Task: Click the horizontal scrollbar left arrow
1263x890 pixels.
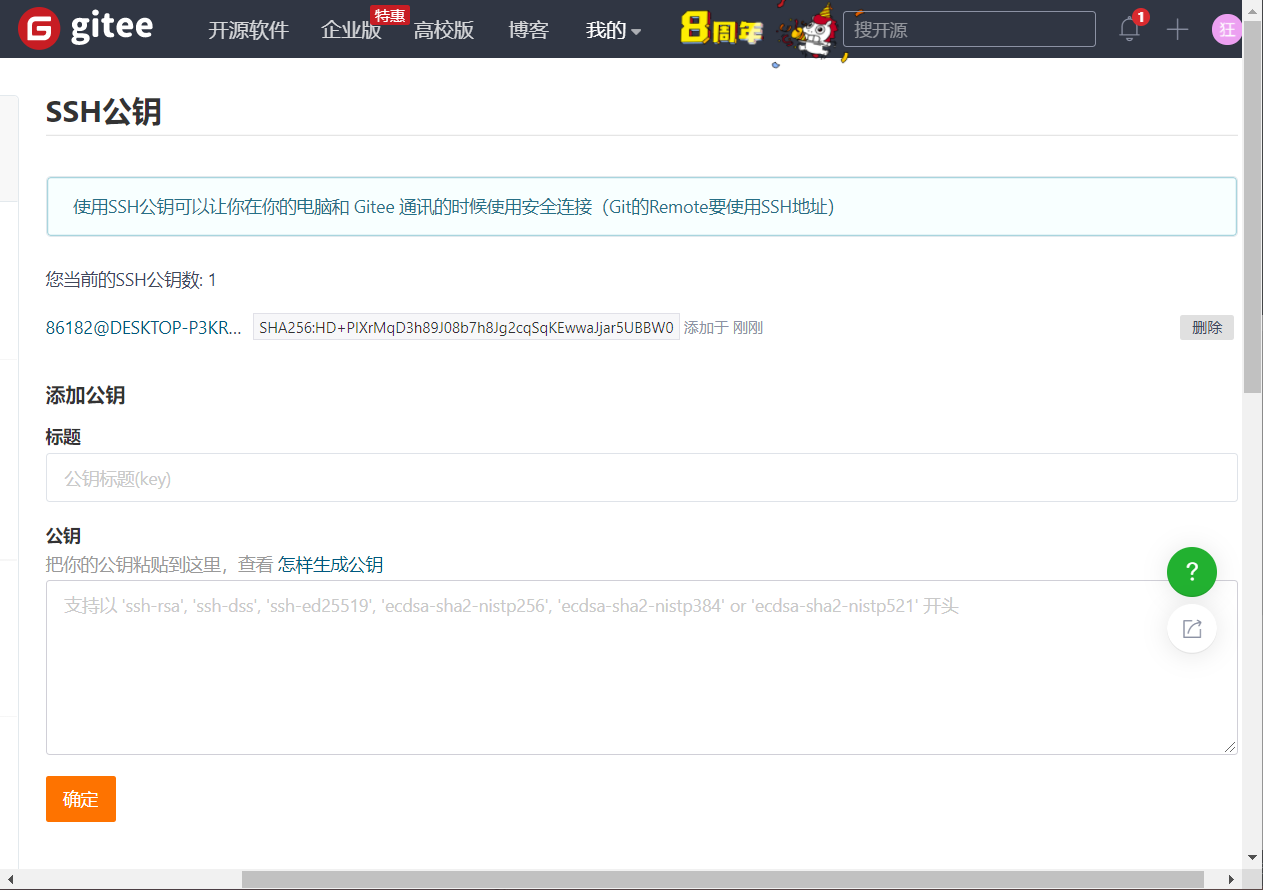Action: [x=9, y=880]
